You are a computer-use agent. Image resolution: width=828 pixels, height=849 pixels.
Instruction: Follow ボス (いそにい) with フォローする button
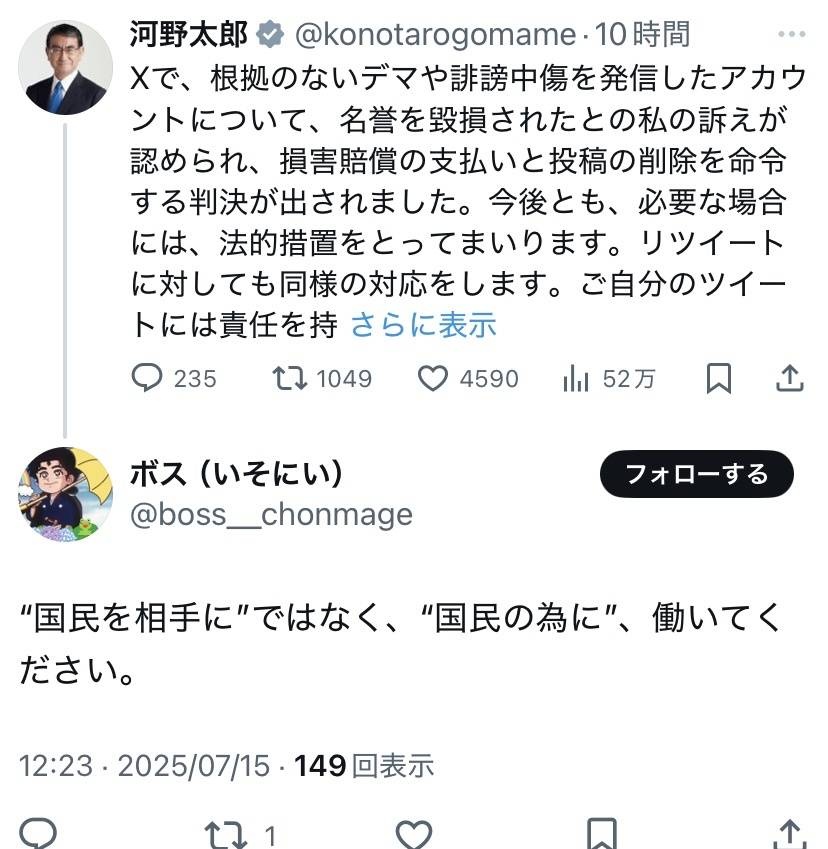(x=696, y=474)
